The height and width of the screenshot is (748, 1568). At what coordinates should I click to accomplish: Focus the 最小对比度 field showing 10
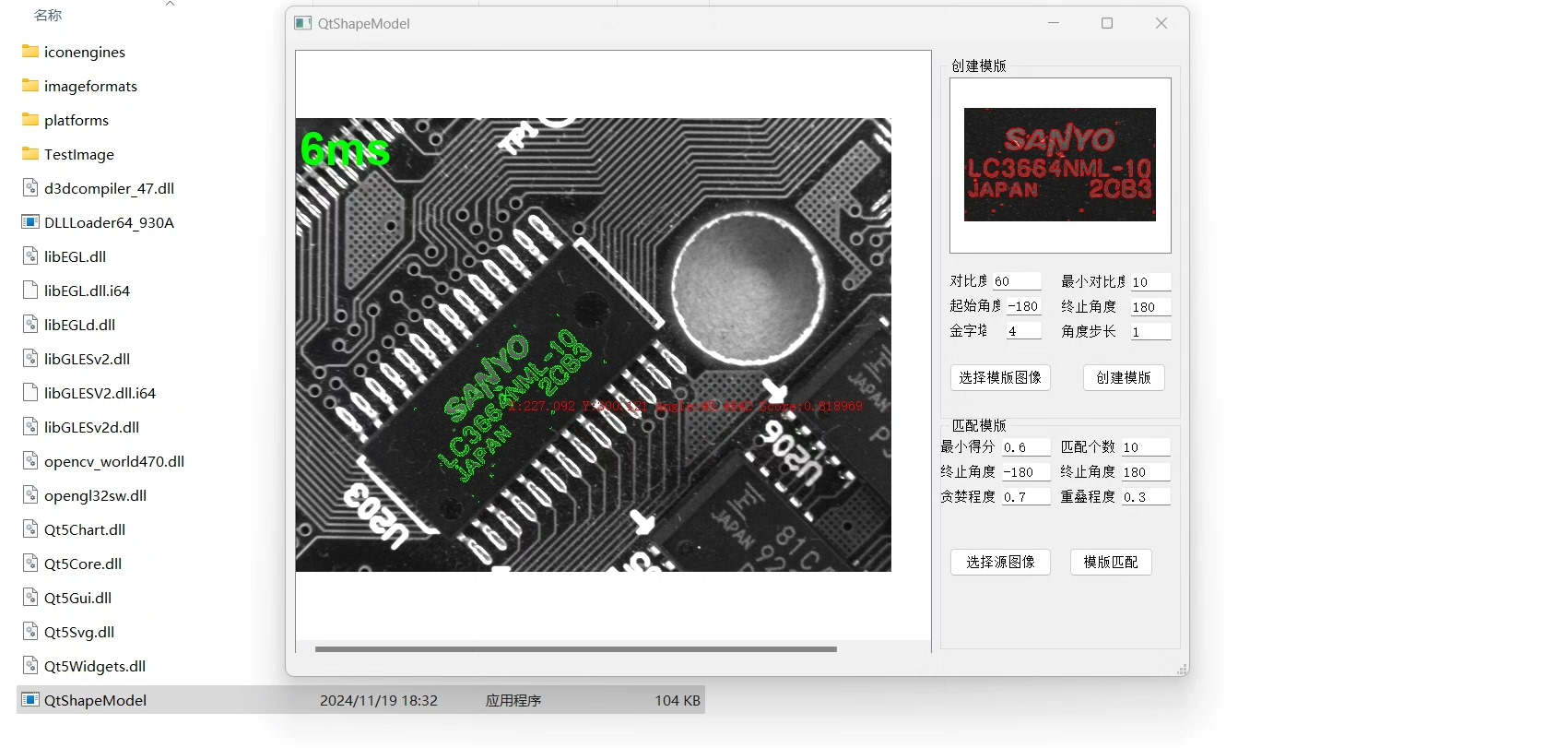click(x=1150, y=281)
